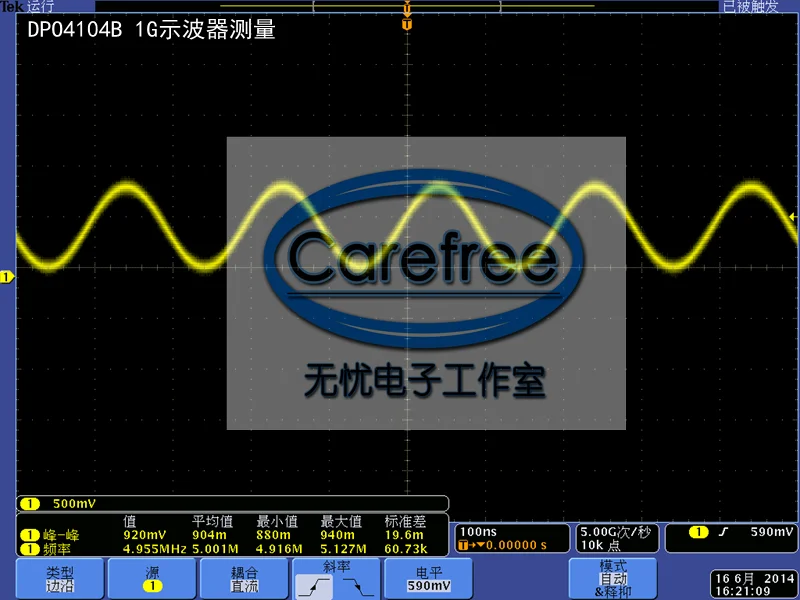This screenshot has height=600, width=800.
Task: Click the trigger level arrow on right edge
Action: point(792,216)
